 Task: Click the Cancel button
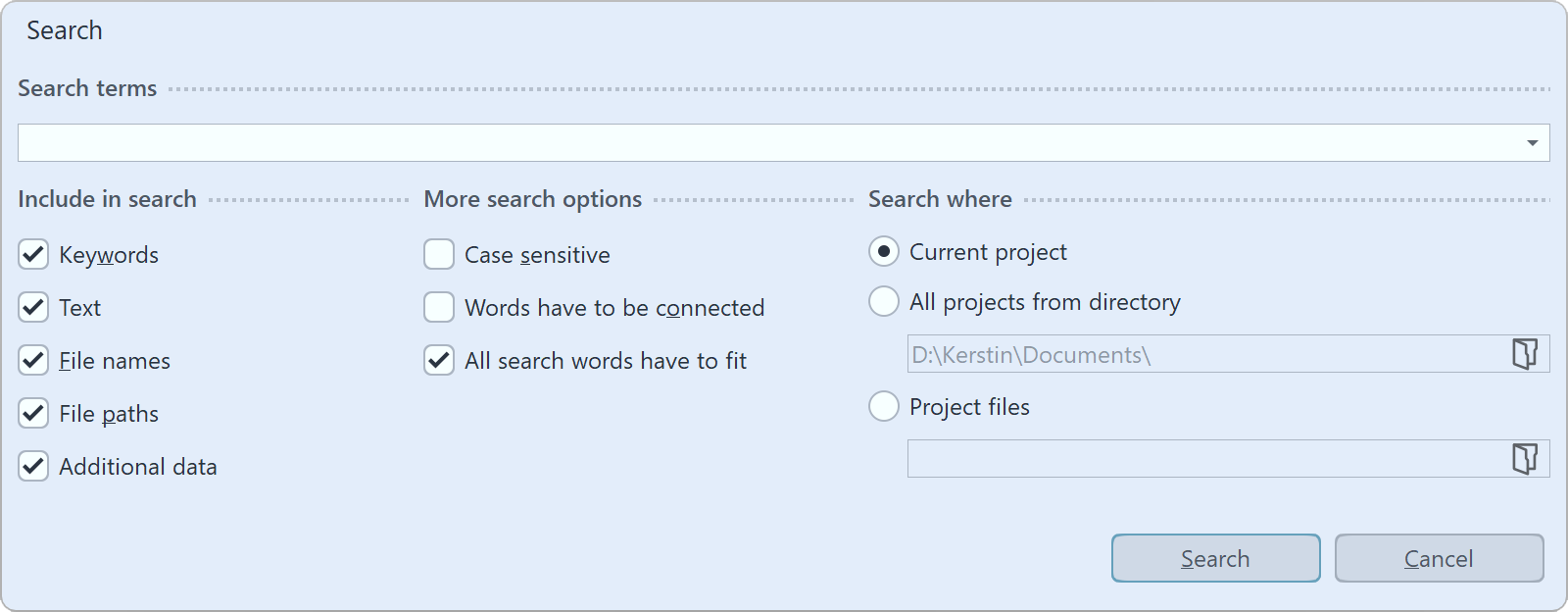pos(1439,558)
